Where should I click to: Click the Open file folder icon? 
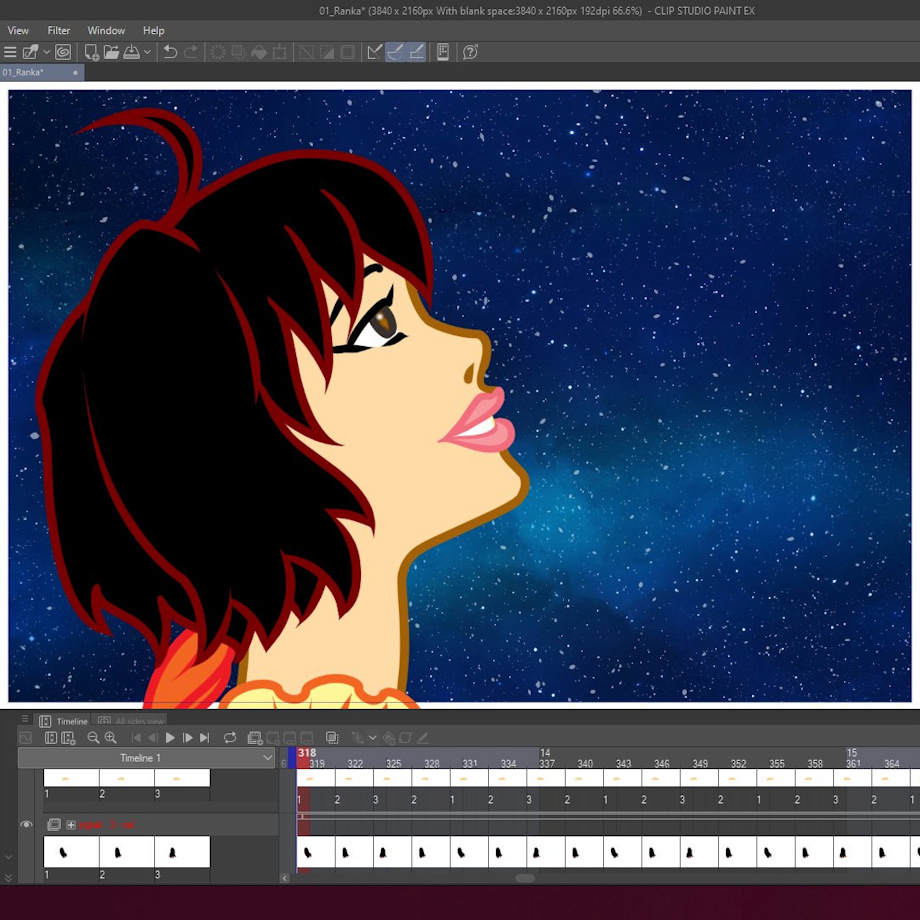coord(111,52)
